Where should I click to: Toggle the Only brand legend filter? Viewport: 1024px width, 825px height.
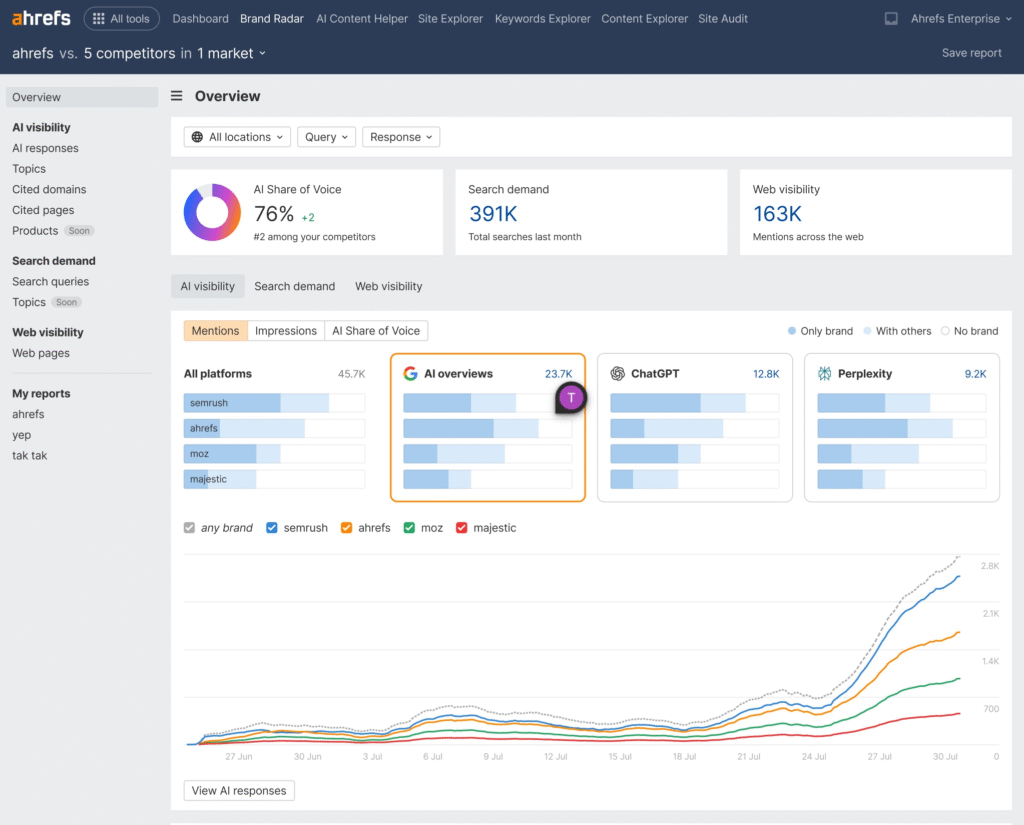pos(820,331)
